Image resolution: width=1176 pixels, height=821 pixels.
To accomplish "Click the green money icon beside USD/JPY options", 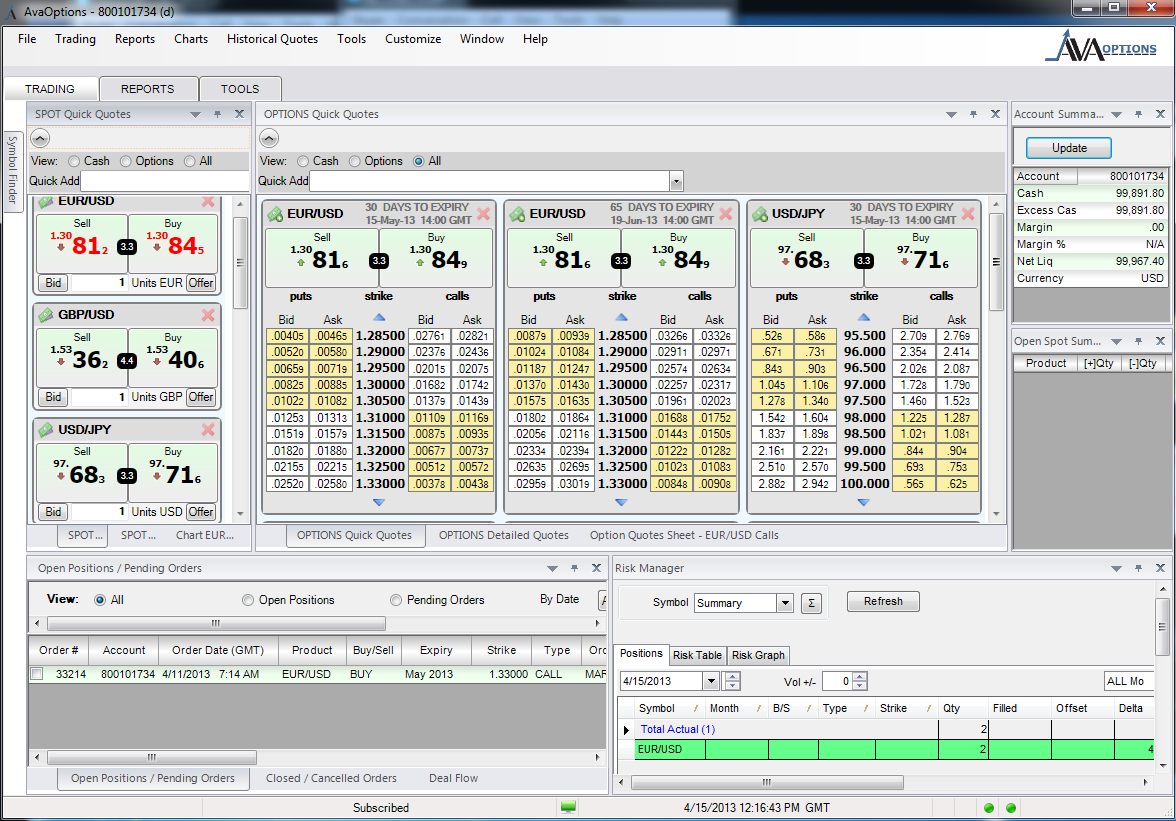I will click(x=760, y=214).
